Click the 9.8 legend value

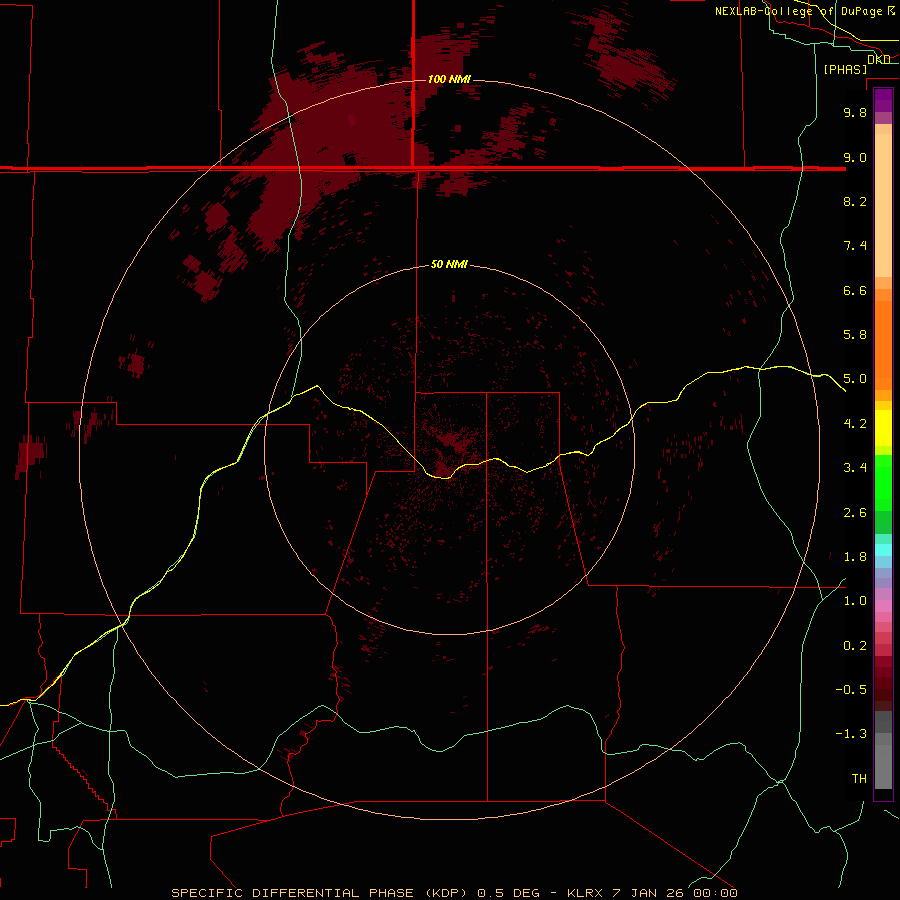click(x=855, y=112)
